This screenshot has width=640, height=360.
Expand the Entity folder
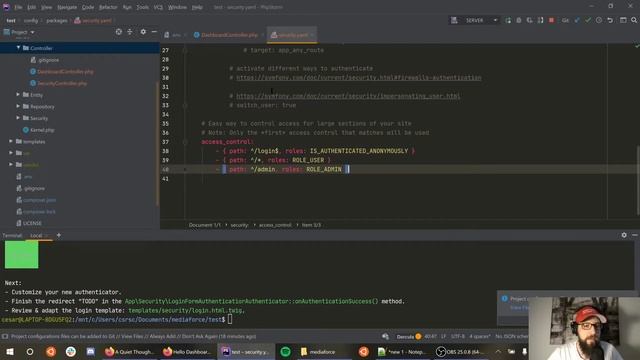18,95
